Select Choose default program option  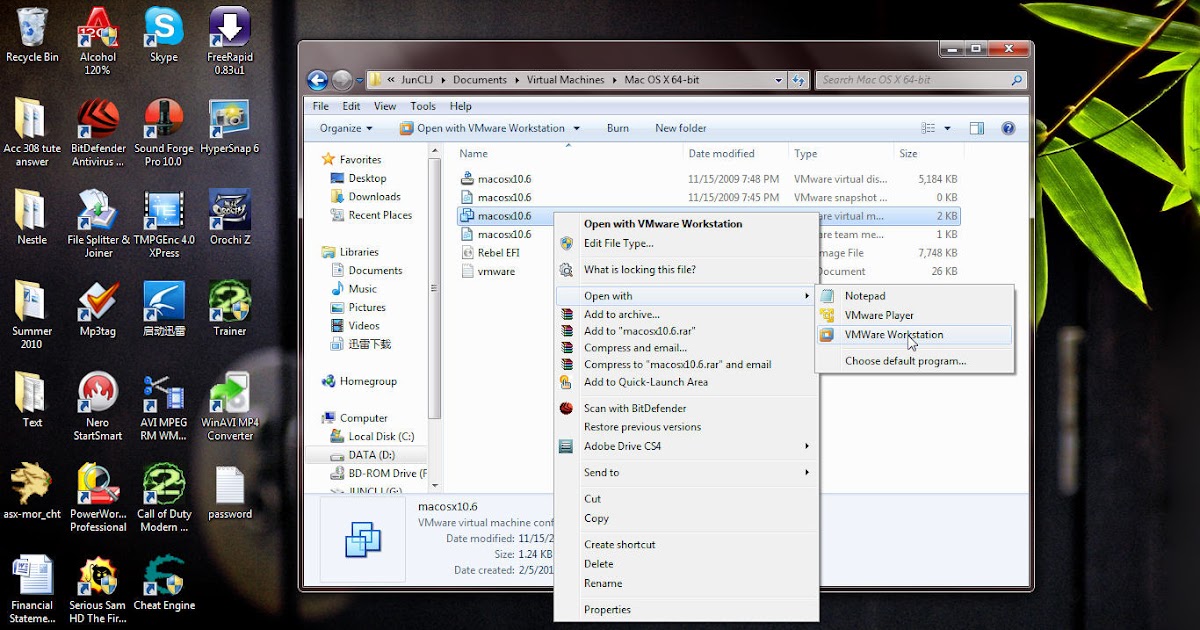[x=914, y=361]
